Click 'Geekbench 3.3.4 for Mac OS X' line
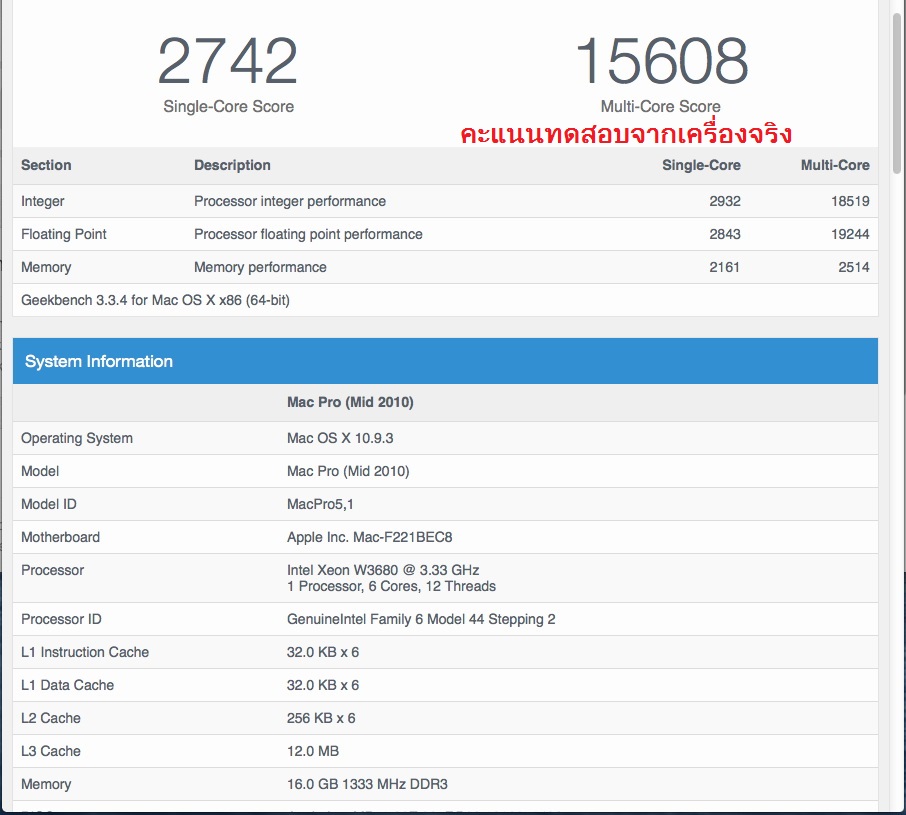The image size is (906, 815). point(155,300)
